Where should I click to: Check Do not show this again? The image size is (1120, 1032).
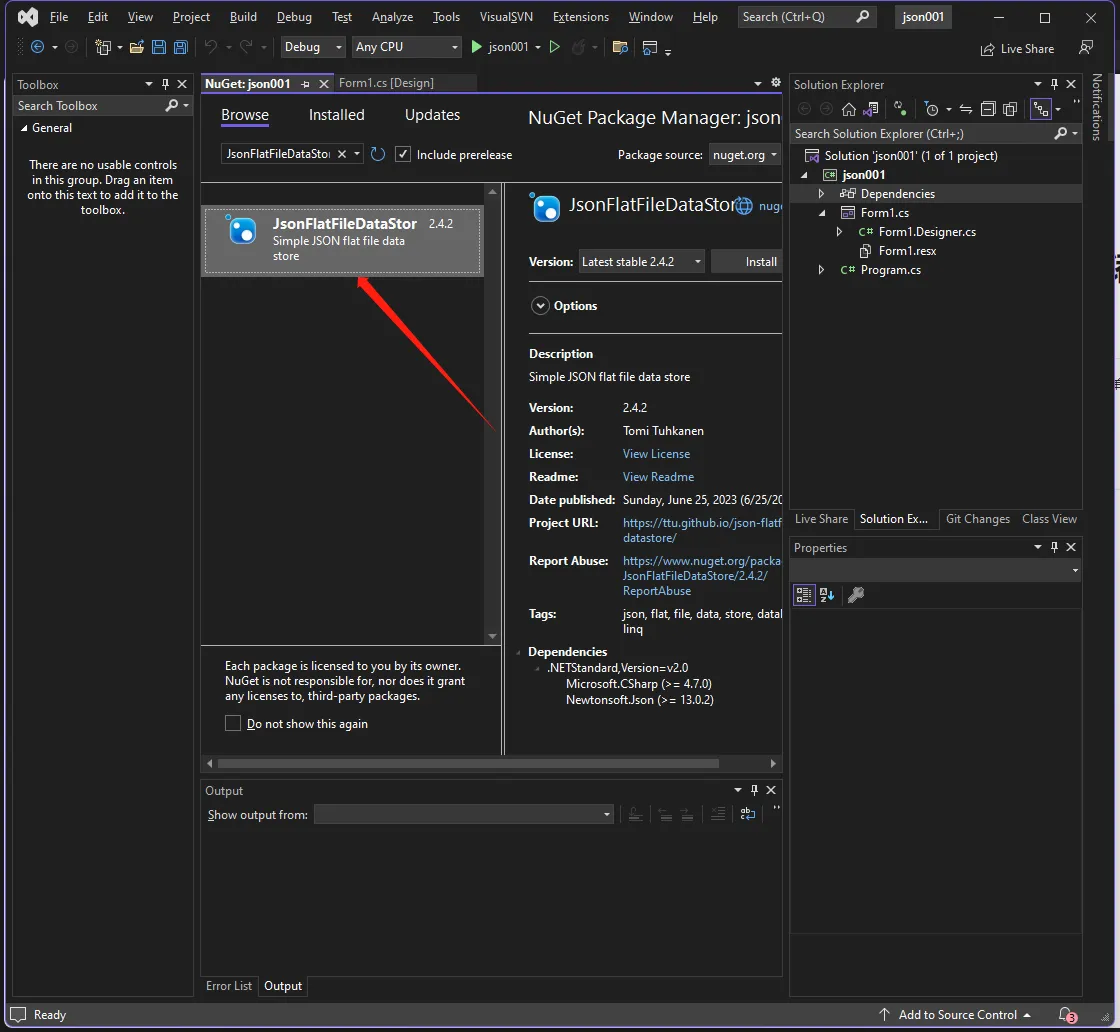point(233,723)
